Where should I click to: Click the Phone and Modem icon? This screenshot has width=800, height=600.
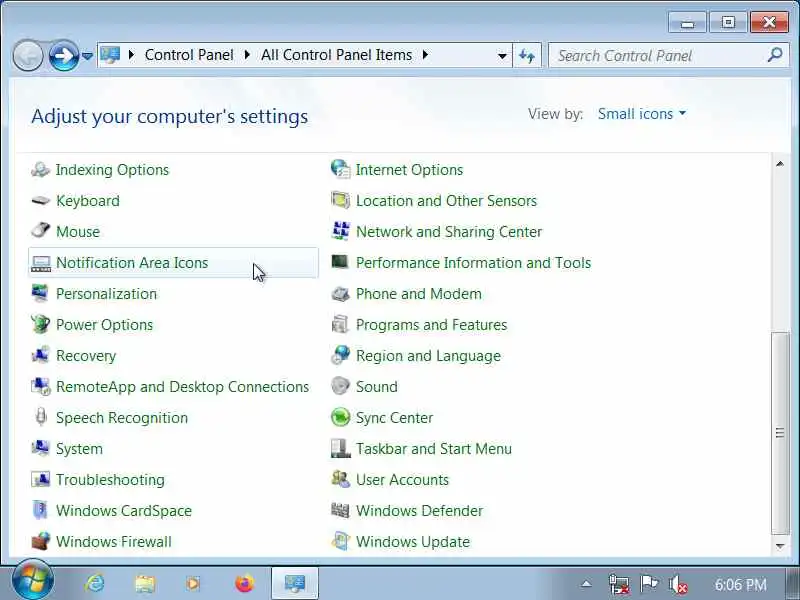tap(340, 293)
